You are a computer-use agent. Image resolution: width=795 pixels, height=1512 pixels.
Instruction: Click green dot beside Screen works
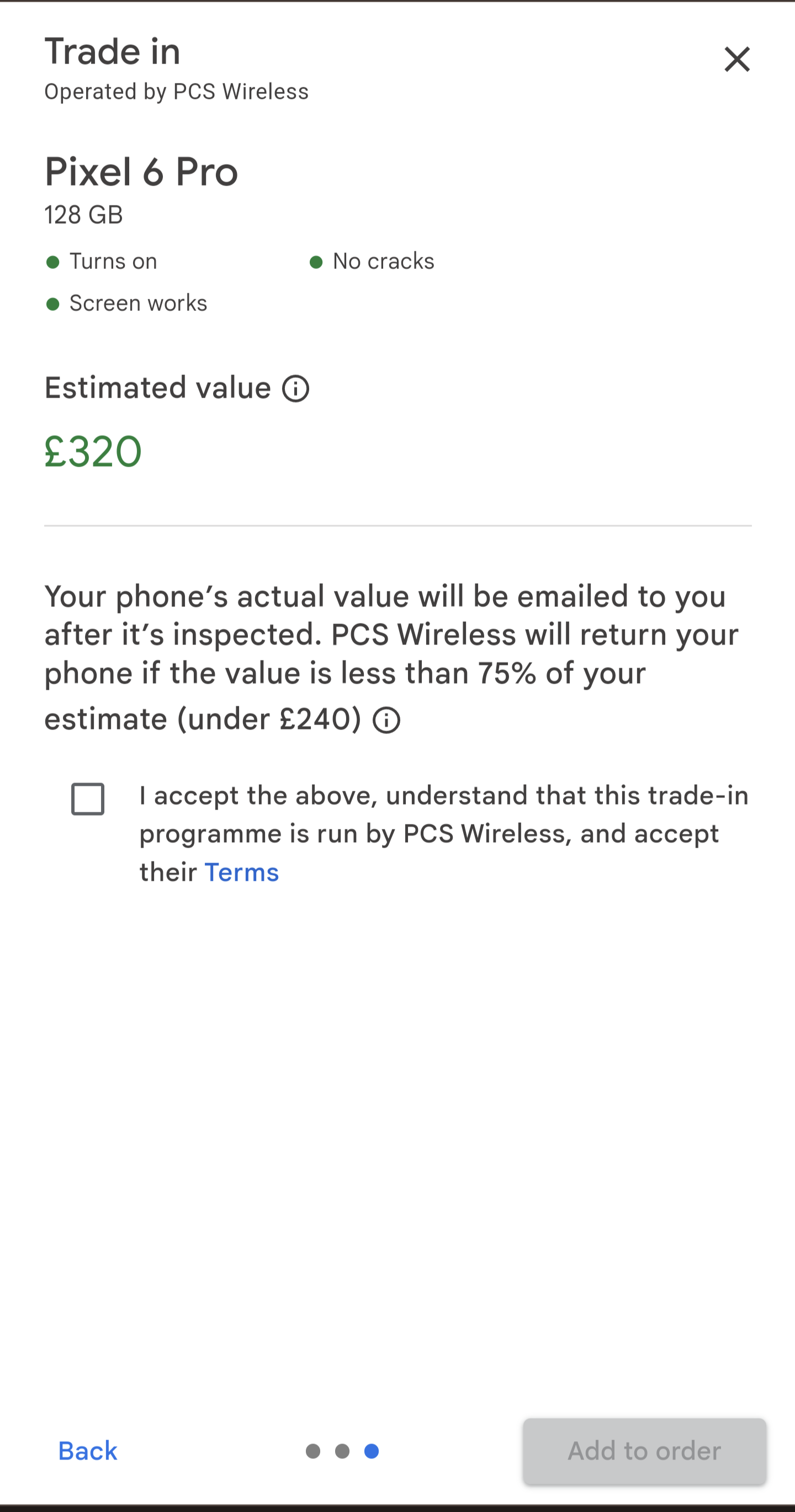pos(53,304)
